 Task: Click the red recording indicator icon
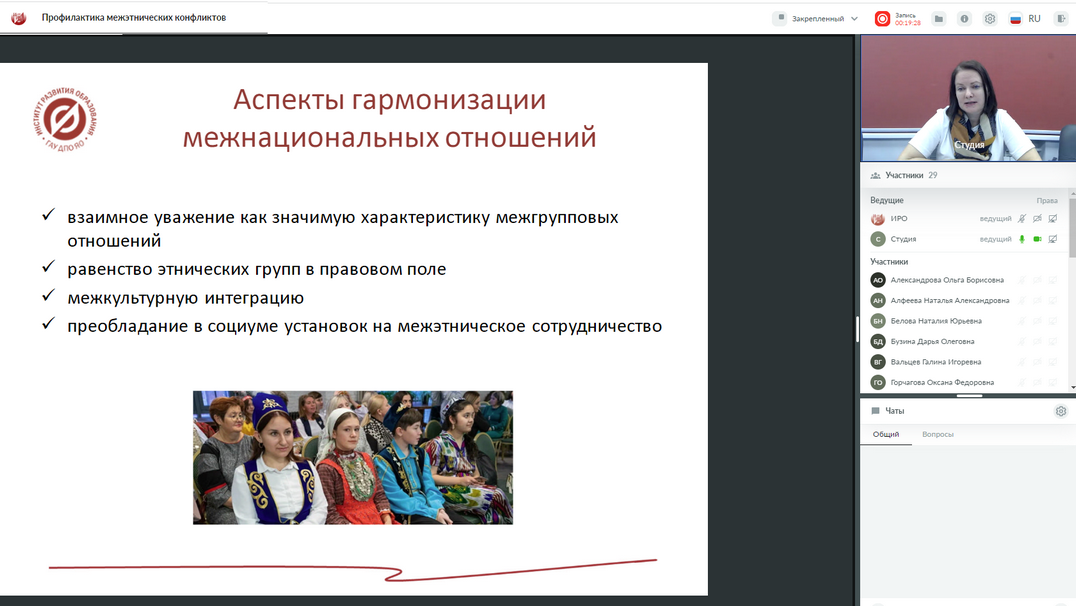coord(882,18)
